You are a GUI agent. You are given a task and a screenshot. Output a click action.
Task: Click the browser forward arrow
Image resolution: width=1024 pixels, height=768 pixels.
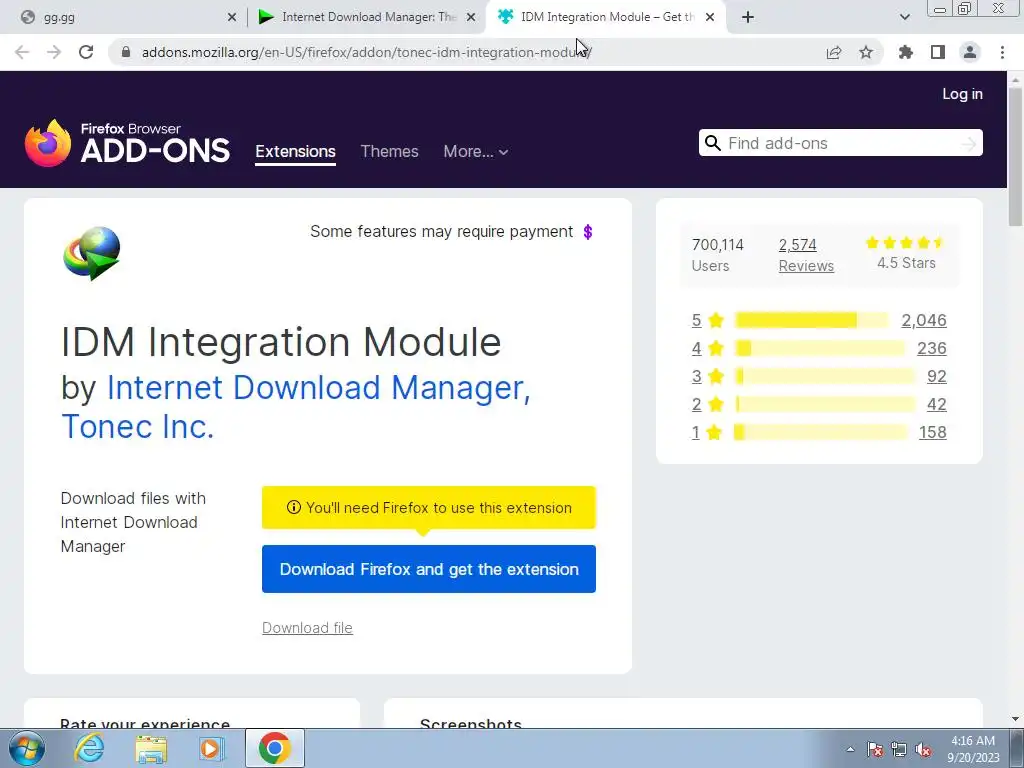[x=54, y=52]
